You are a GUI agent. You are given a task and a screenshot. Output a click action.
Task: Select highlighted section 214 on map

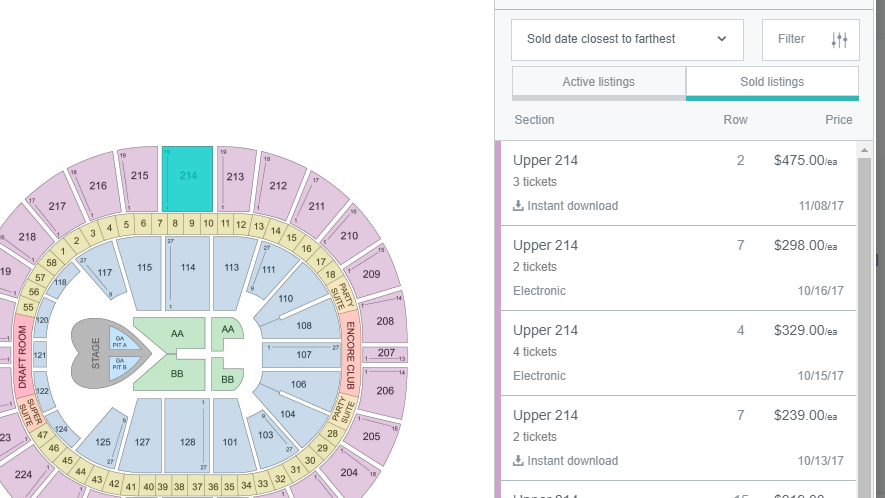(187, 178)
